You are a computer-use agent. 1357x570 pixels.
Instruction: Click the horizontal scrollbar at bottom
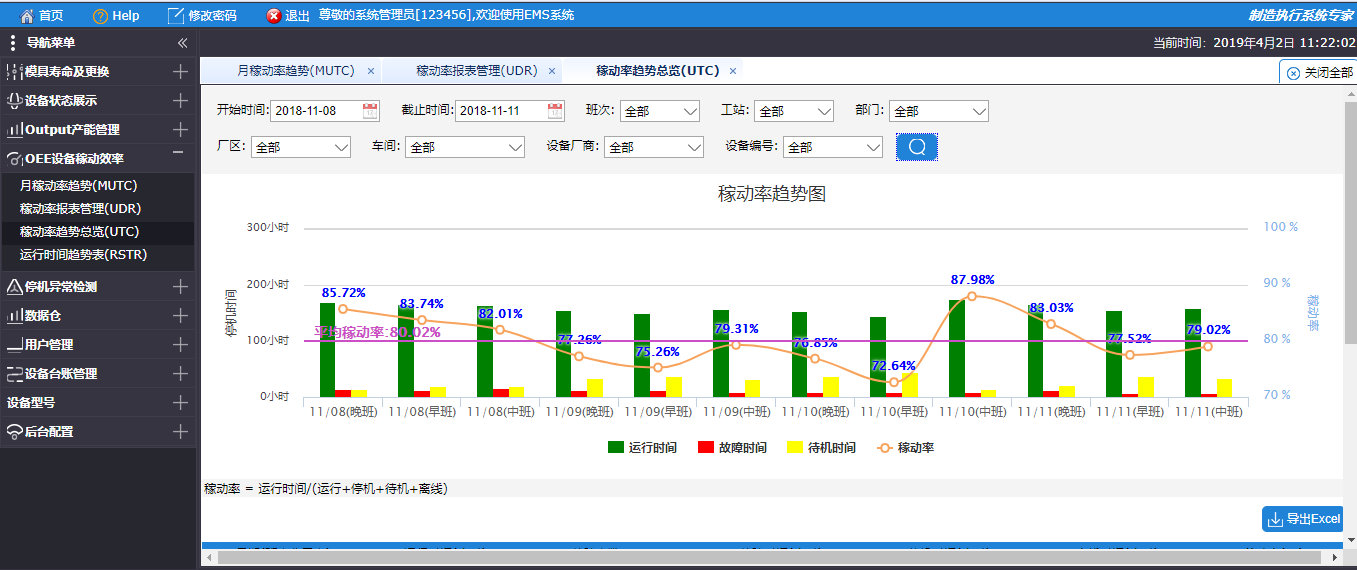[700, 557]
